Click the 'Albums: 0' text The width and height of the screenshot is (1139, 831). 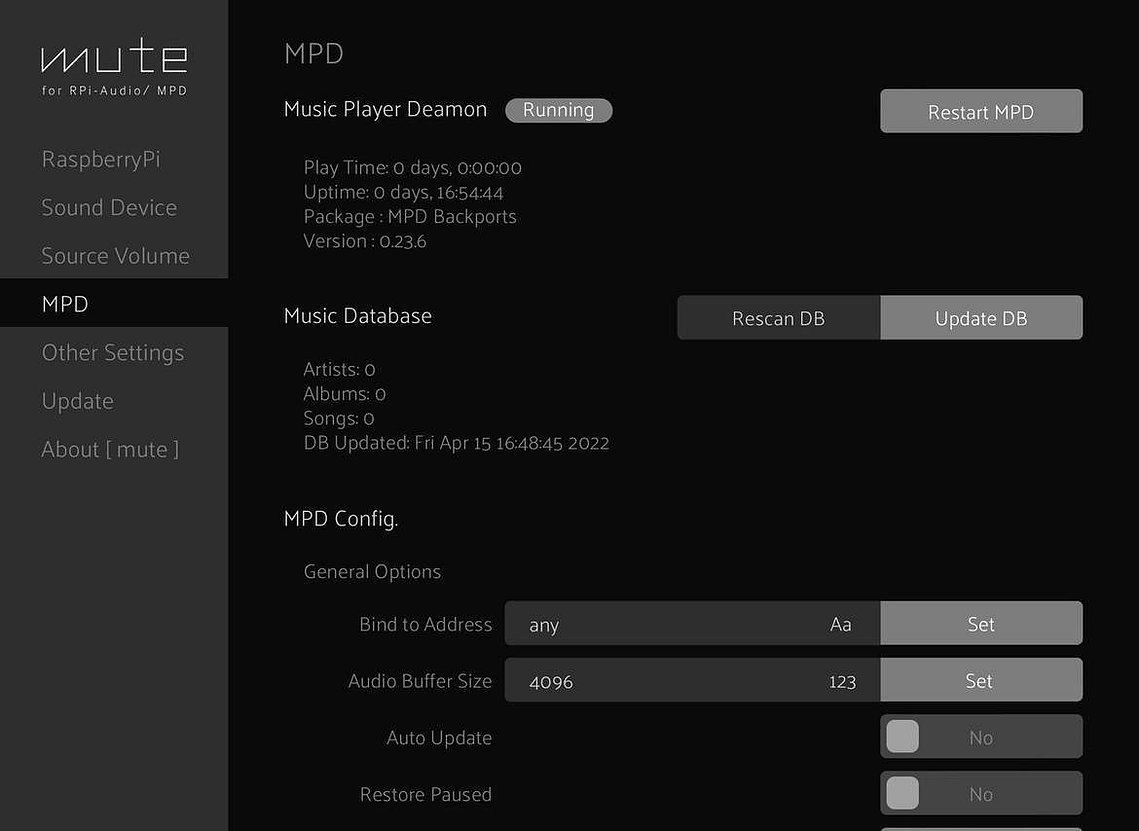tap(344, 394)
